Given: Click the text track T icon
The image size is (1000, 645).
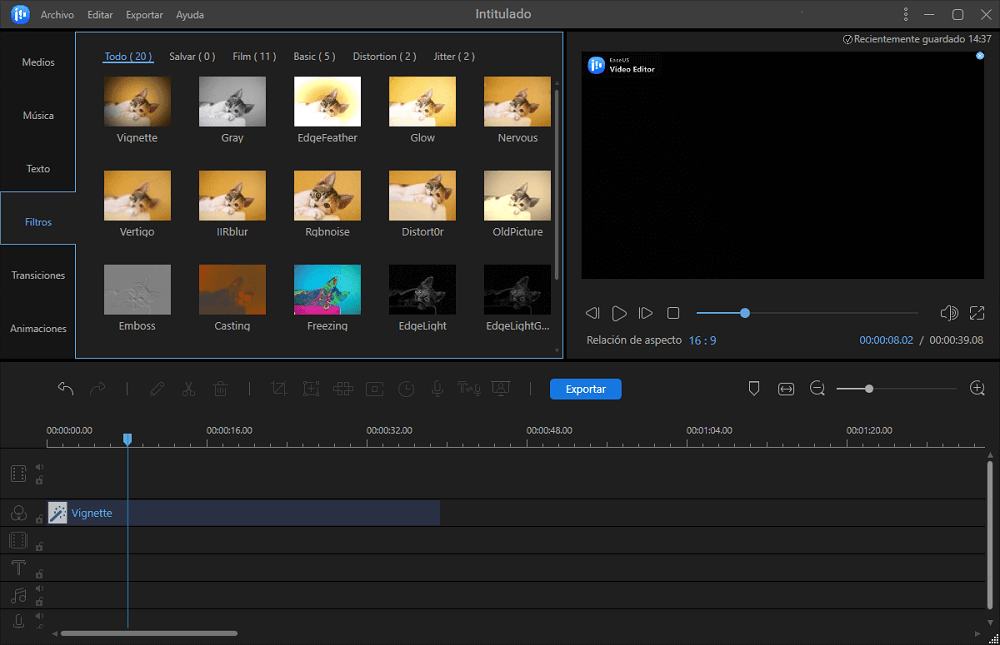Looking at the screenshot, I should tap(18, 567).
